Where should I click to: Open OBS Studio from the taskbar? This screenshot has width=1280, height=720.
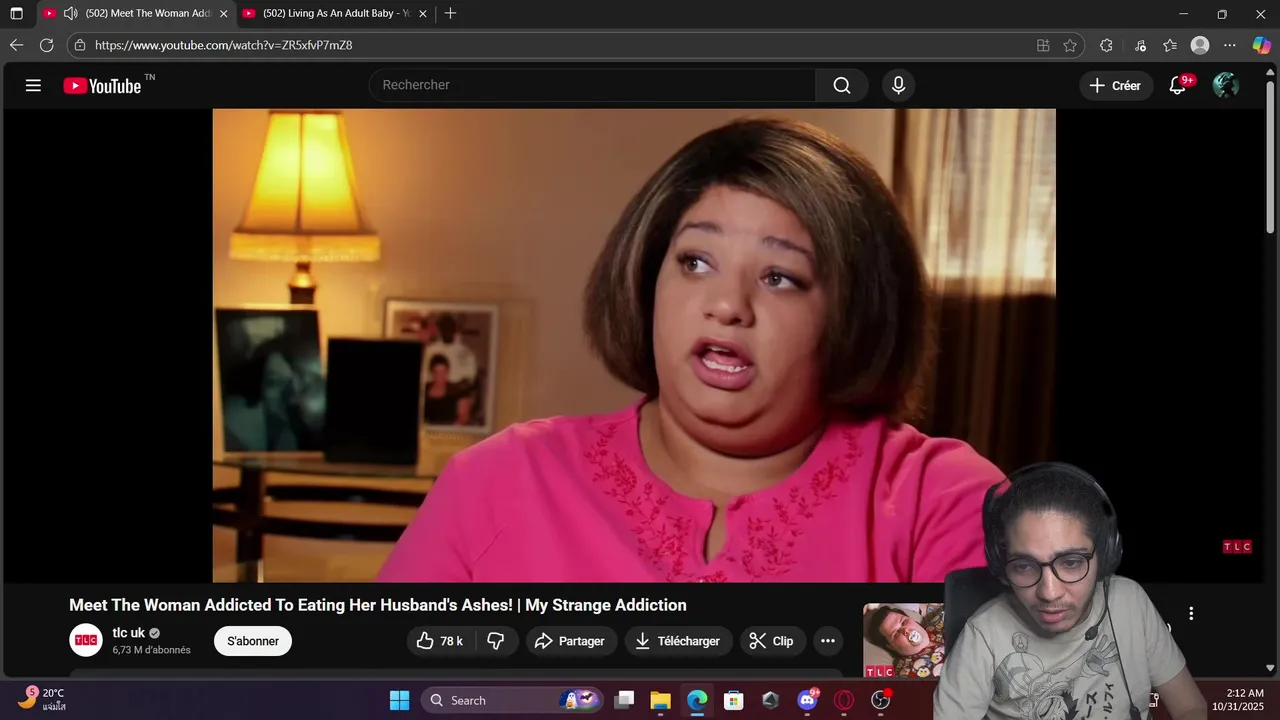coord(881,700)
